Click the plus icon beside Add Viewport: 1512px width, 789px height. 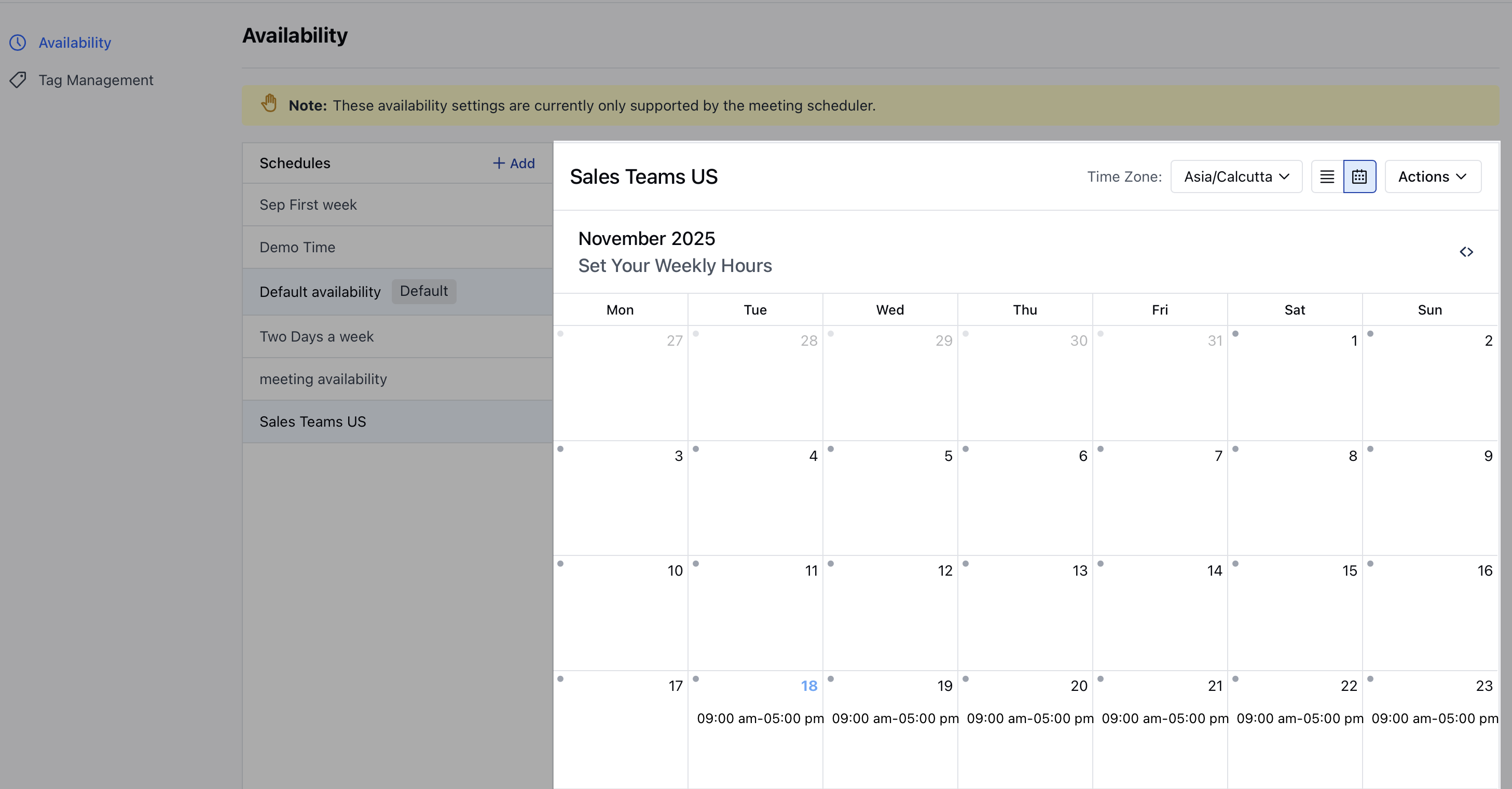coord(499,163)
